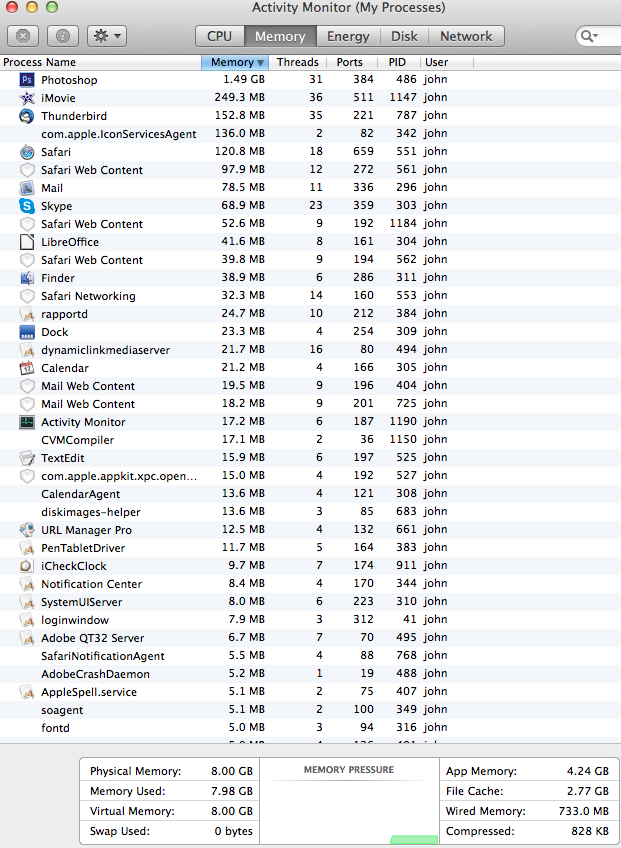Select the soagent process row
This screenshot has height=848, width=621.
point(310,710)
